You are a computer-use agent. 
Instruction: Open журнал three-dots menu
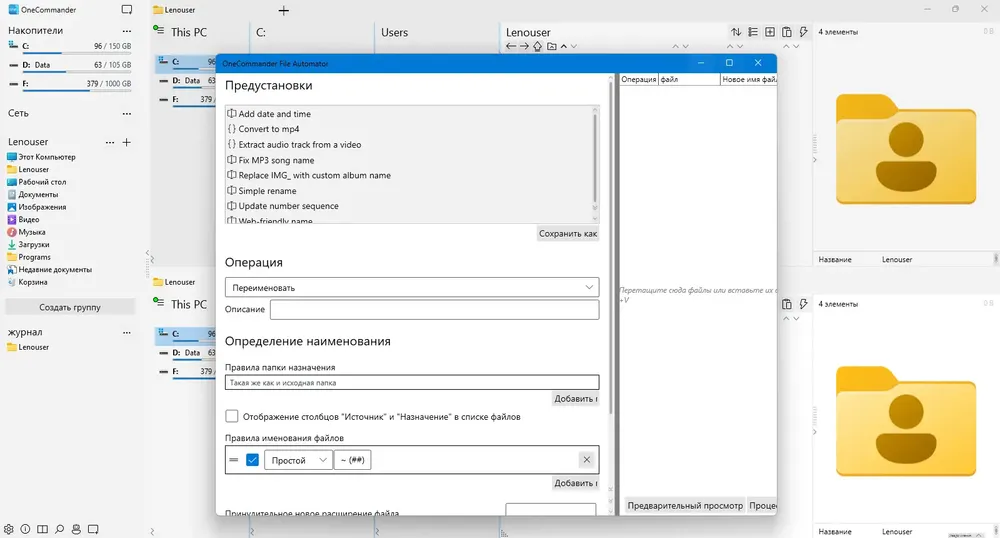126,332
